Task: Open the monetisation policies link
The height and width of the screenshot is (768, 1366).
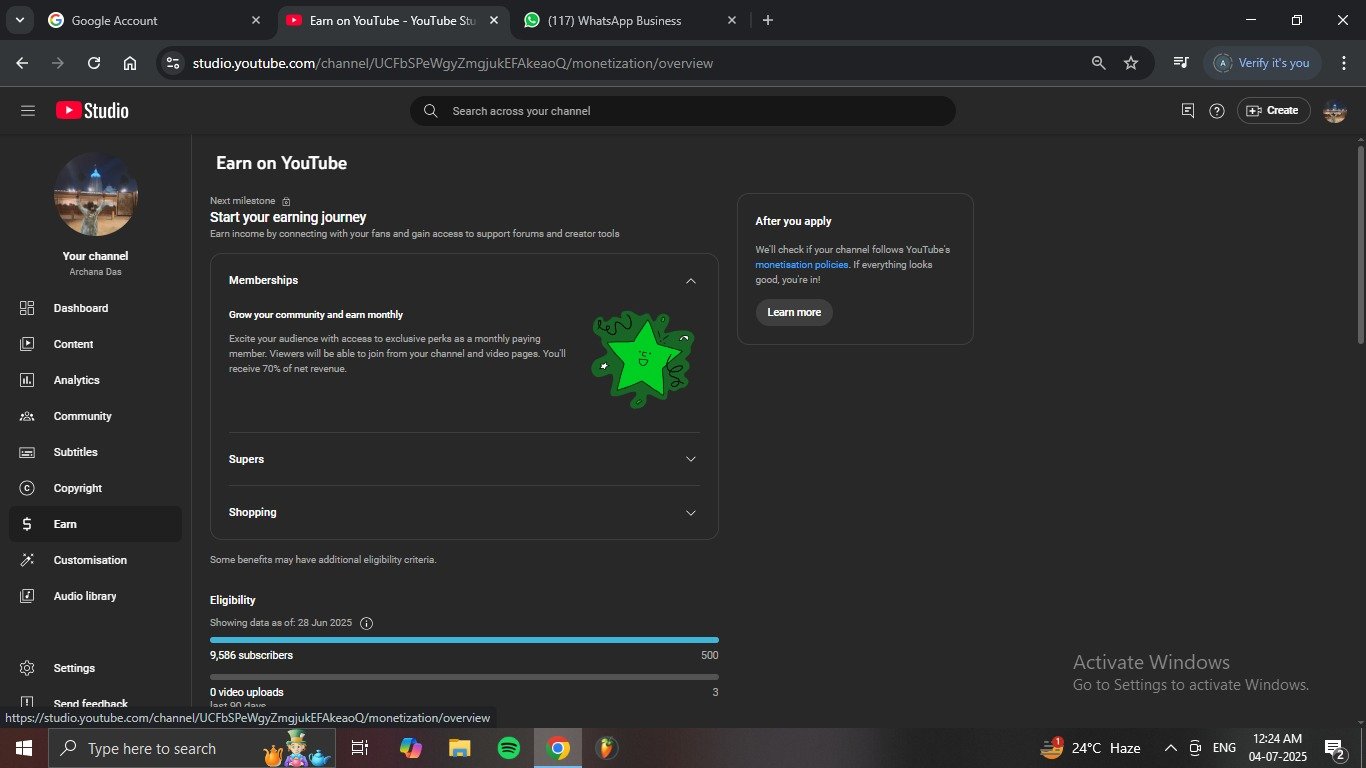Action: [801, 265]
